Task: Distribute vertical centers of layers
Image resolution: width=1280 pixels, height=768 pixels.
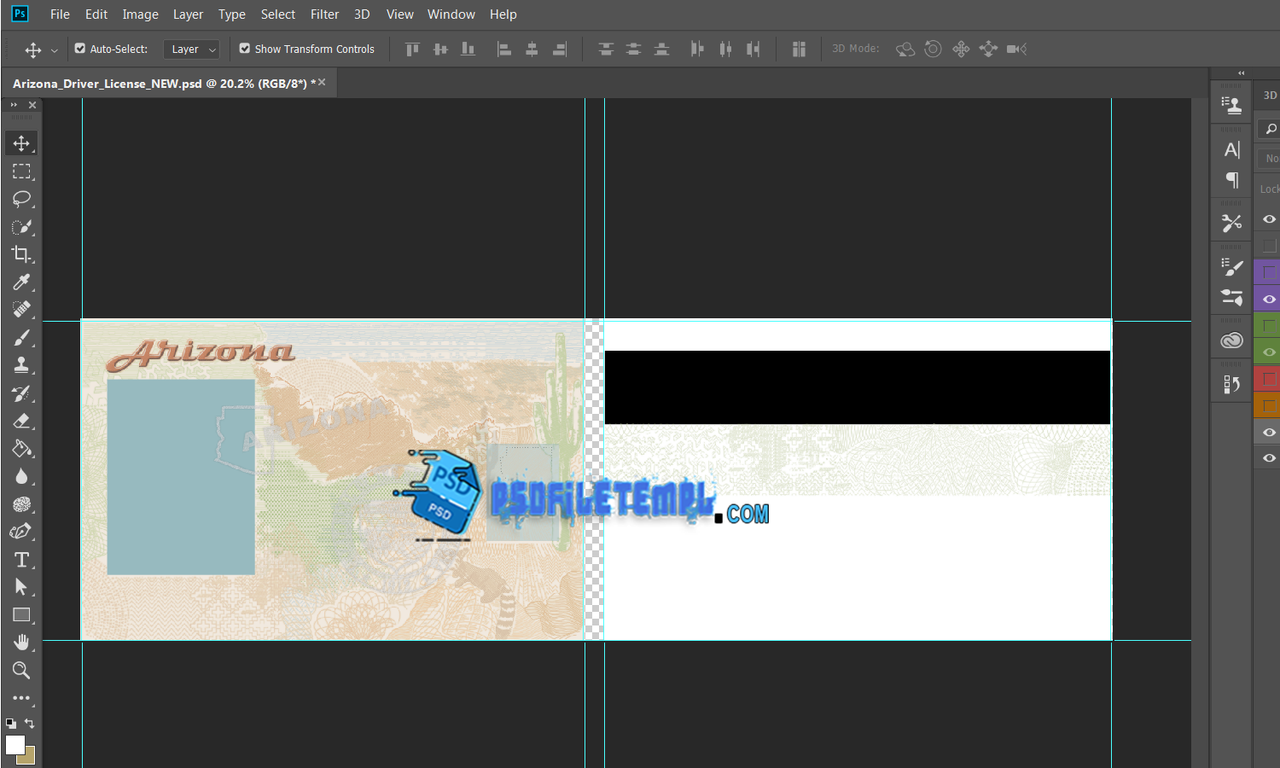Action: coord(634,48)
